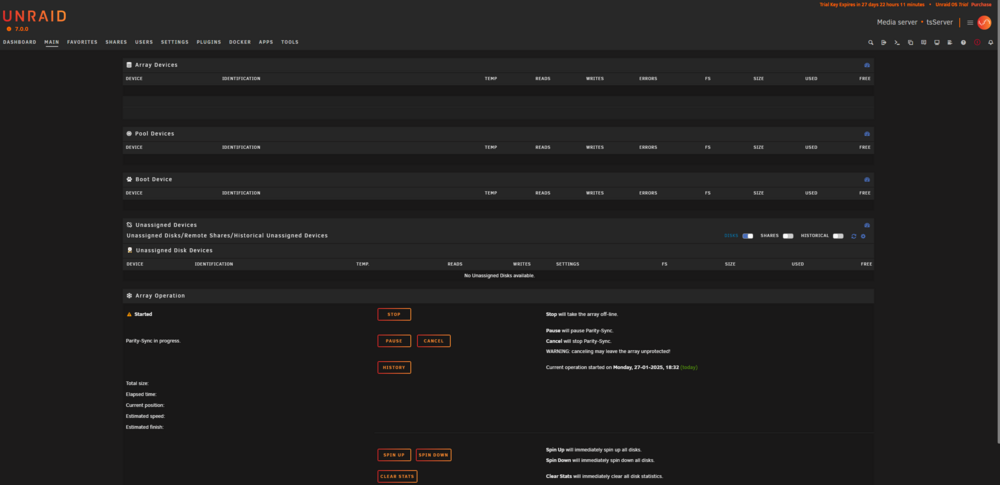1000x485 pixels.
Task: Click the tsServer server name
Action: 939,22
